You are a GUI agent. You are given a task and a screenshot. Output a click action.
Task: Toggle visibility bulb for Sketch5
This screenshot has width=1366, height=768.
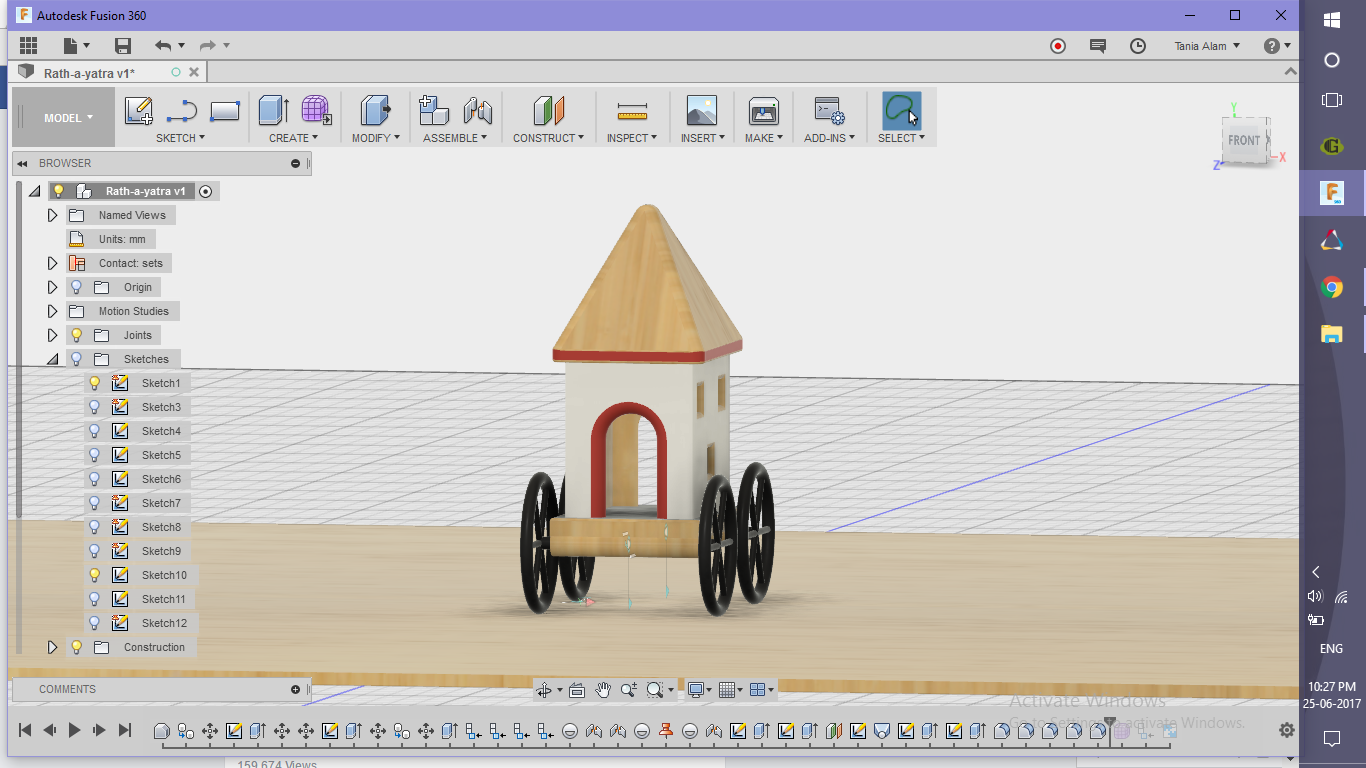click(95, 455)
